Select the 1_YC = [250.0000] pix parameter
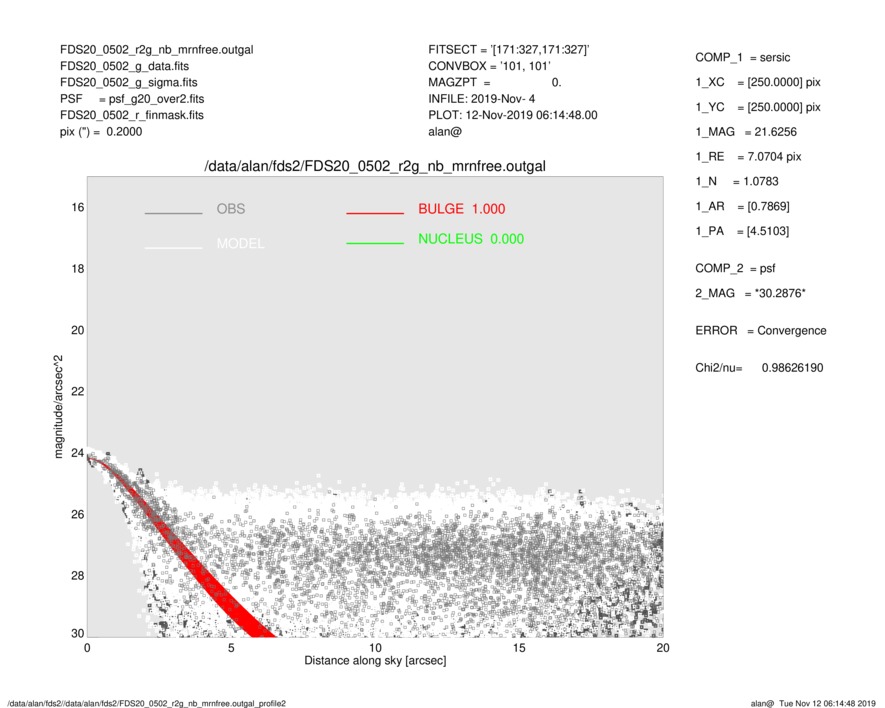 pyautogui.click(x=758, y=107)
